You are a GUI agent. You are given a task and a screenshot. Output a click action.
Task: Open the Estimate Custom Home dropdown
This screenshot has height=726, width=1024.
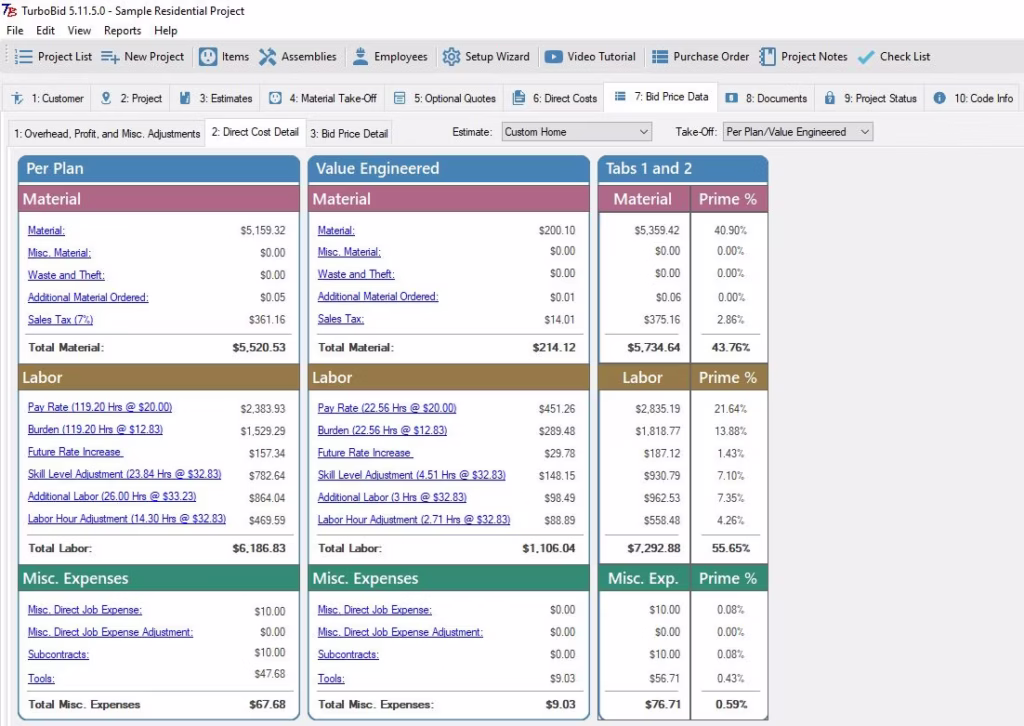click(x=577, y=132)
